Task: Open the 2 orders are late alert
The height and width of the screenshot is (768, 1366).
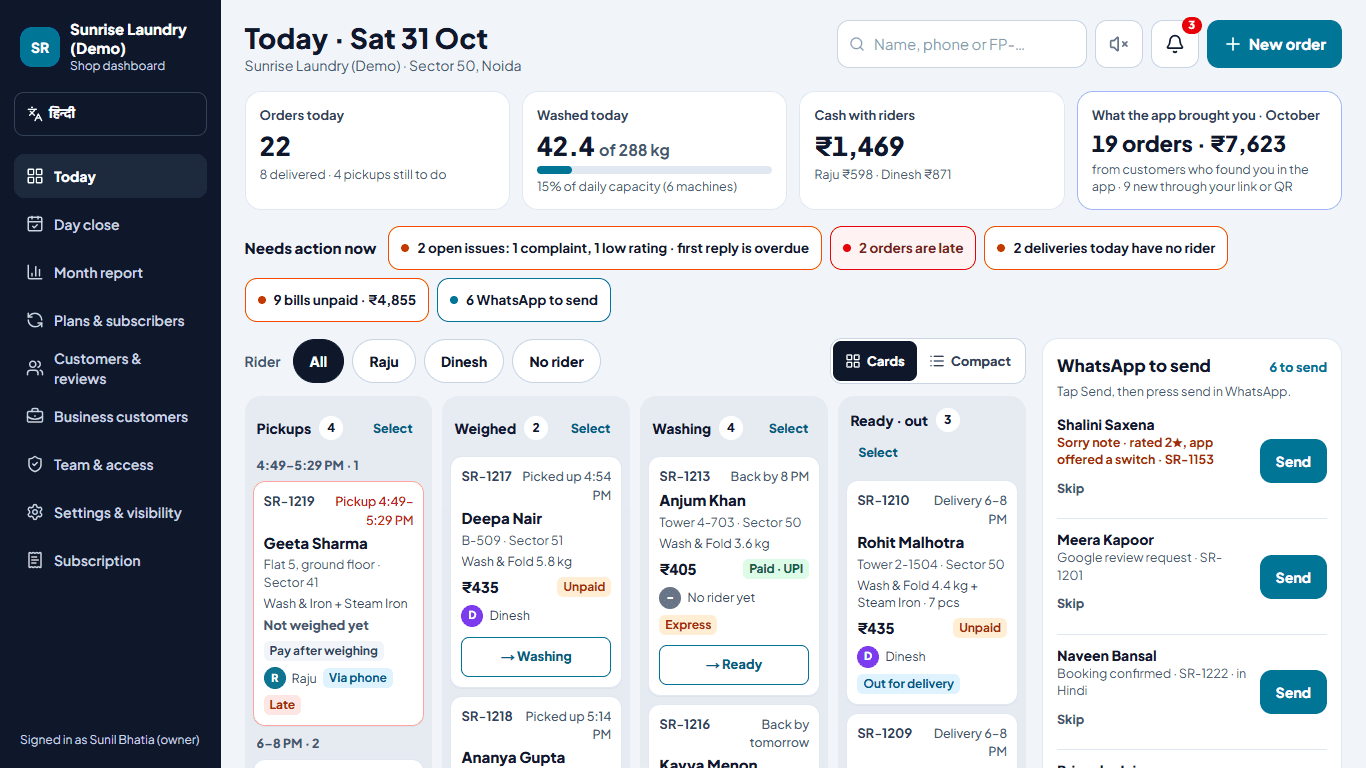Action: pyautogui.click(x=903, y=248)
